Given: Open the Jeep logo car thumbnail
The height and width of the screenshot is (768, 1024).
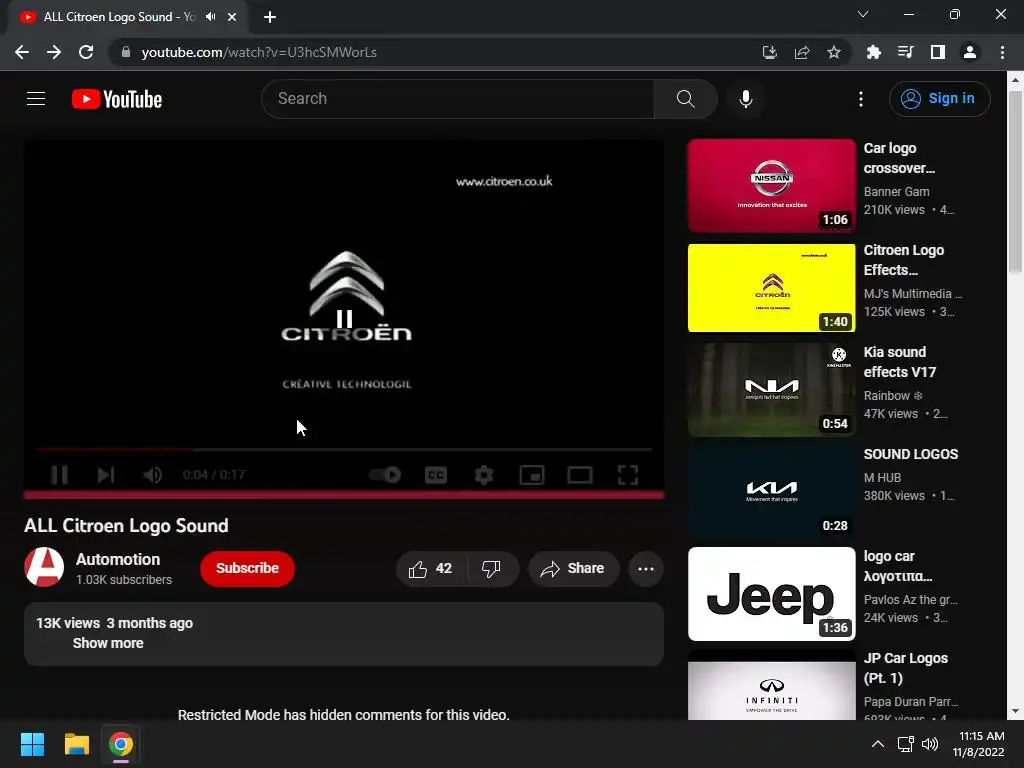Looking at the screenshot, I should [771, 594].
